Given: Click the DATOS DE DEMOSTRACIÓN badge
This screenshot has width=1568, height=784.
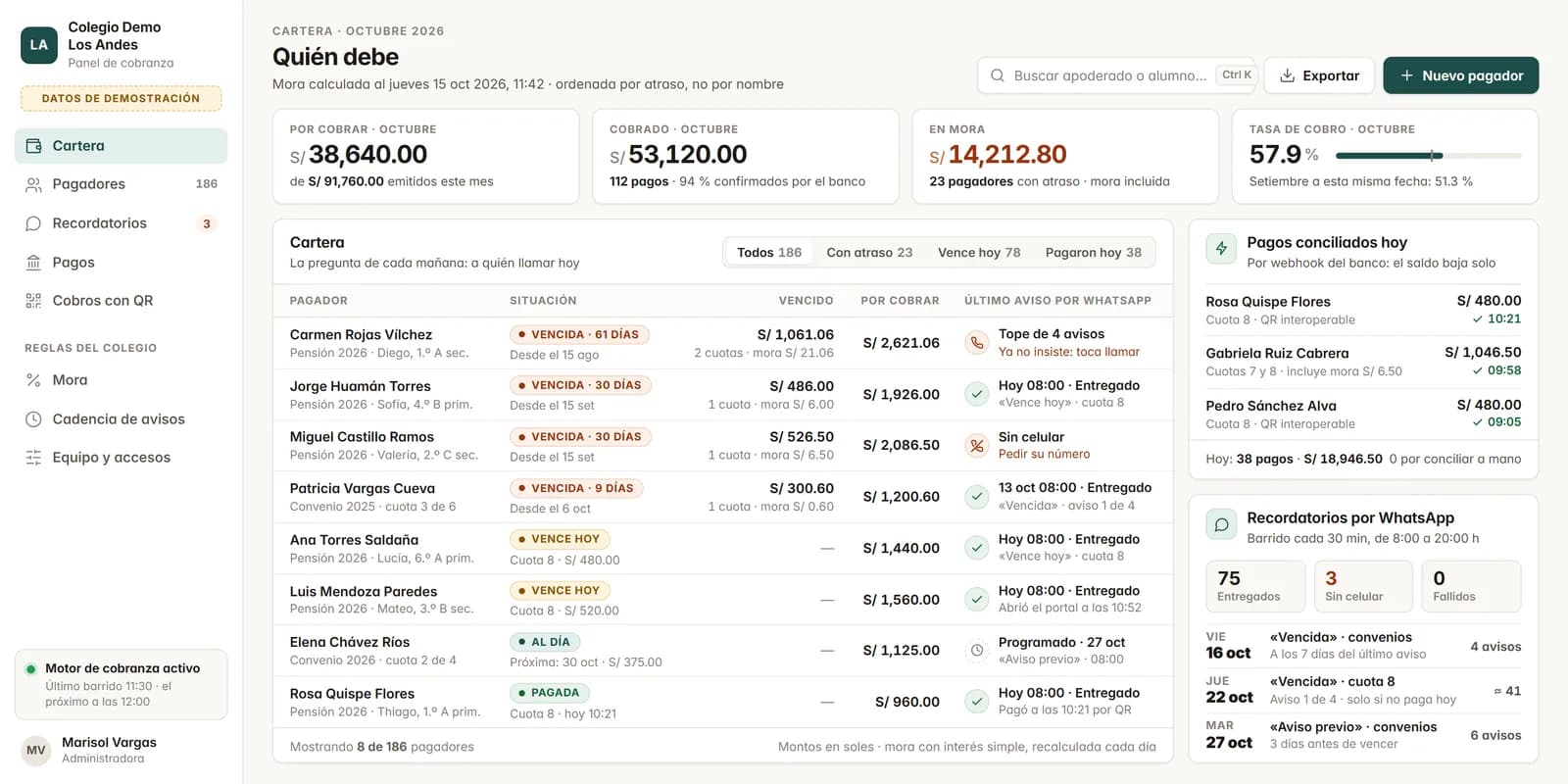Looking at the screenshot, I should click(121, 98).
